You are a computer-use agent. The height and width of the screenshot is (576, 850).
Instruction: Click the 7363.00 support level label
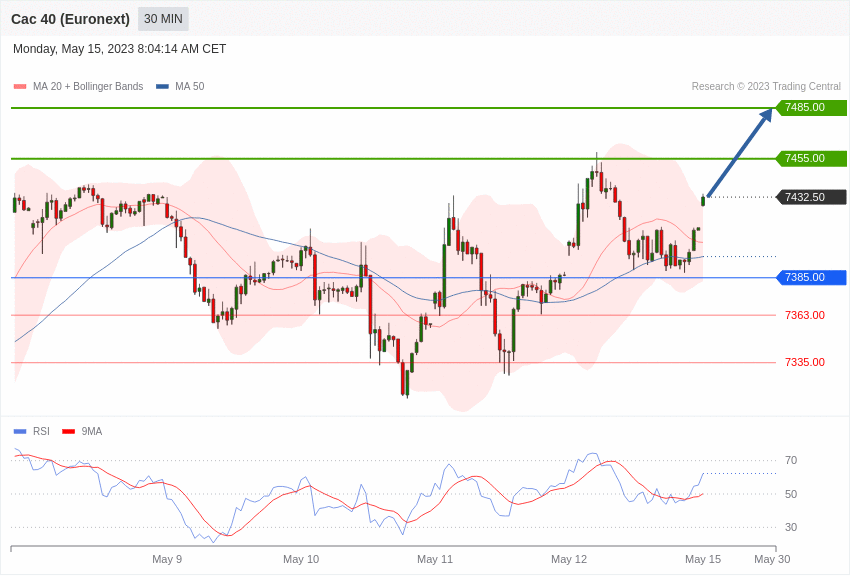click(x=804, y=315)
